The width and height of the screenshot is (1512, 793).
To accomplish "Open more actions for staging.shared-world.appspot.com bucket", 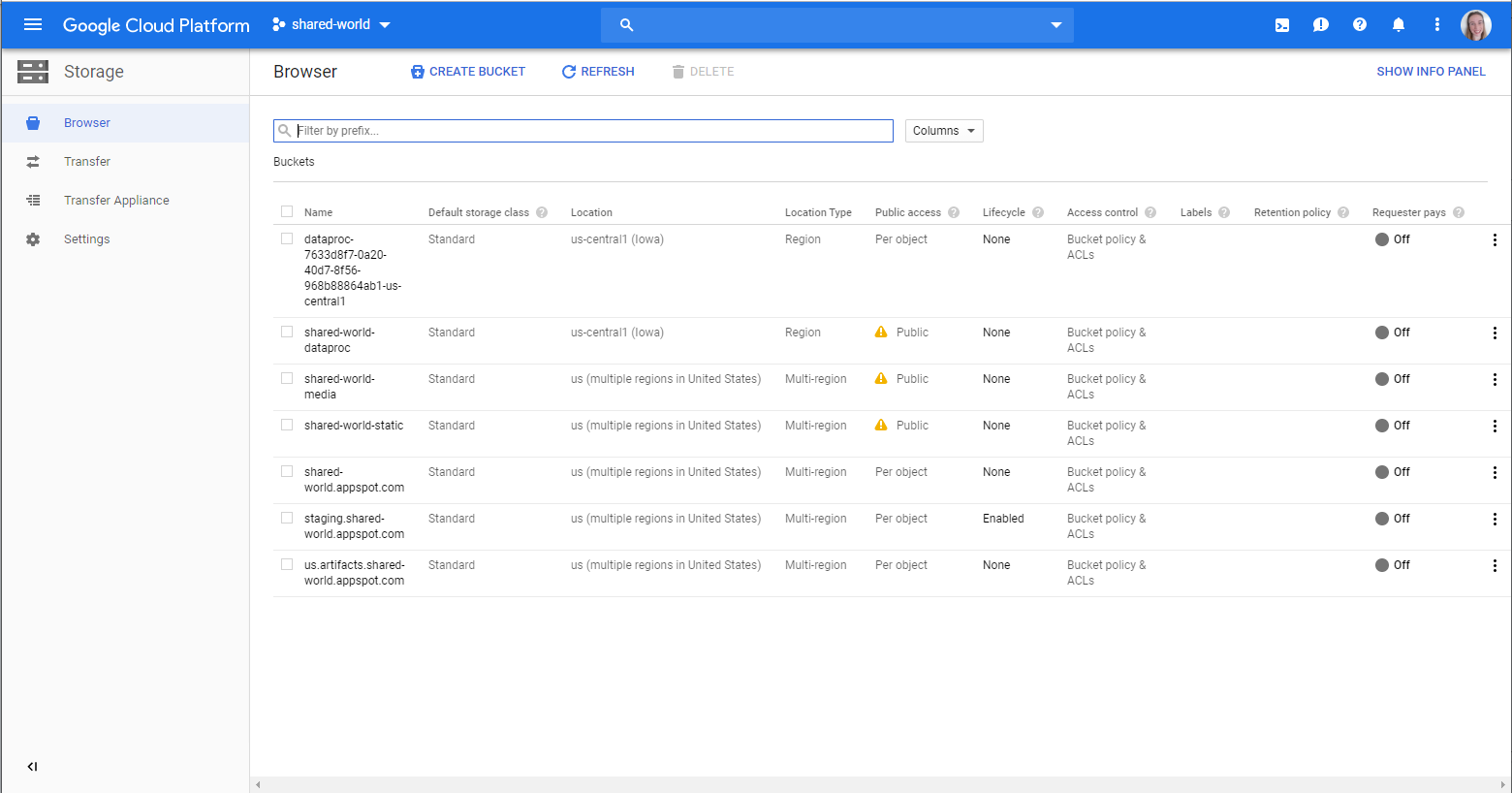I will tap(1495, 520).
